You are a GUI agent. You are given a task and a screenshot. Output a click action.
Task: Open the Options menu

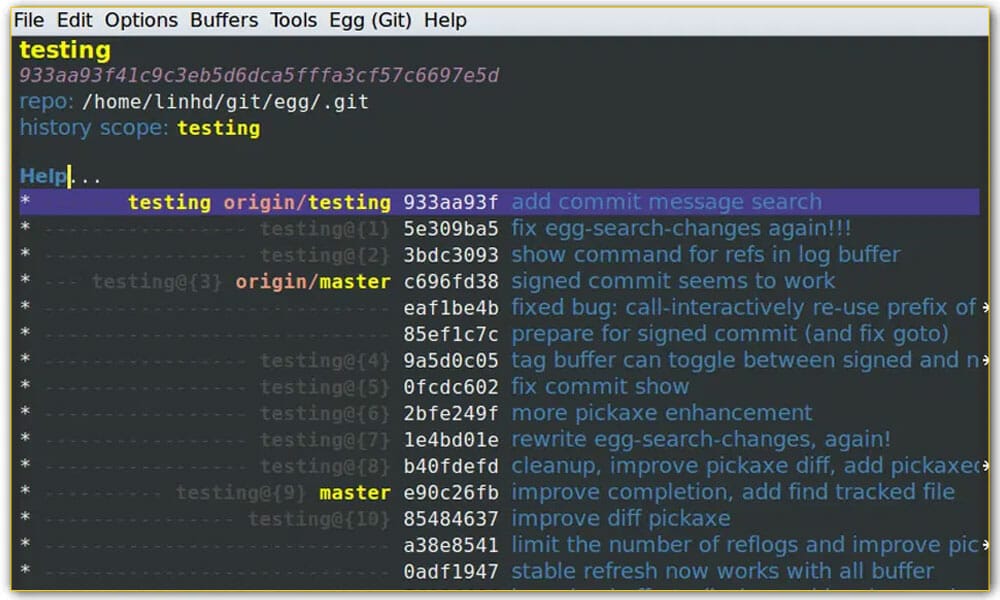point(140,20)
